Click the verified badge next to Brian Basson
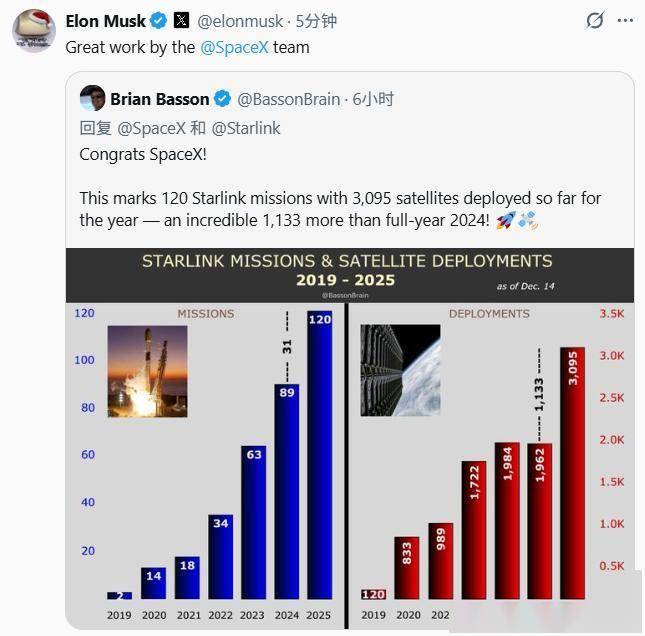Viewport: 645px width, 636px height. pyautogui.click(x=222, y=99)
